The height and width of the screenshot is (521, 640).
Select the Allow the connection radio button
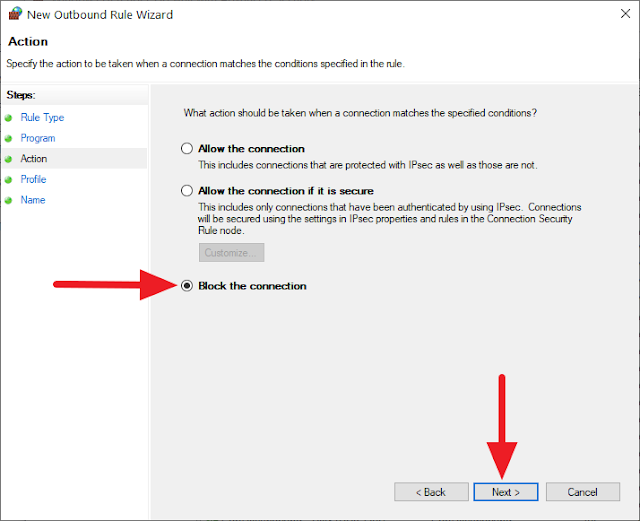187,149
